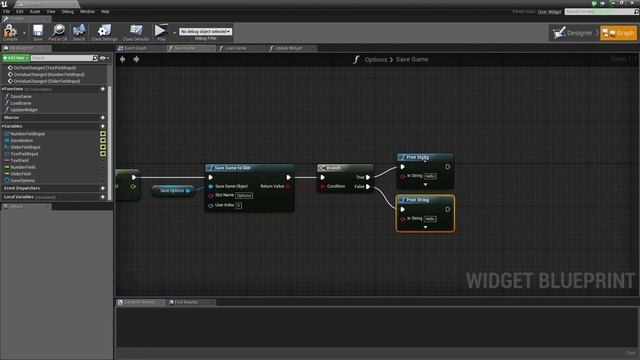Viewport: 640px width, 360px height.
Task: Click the Compile toolbar icon
Action: click(10, 32)
